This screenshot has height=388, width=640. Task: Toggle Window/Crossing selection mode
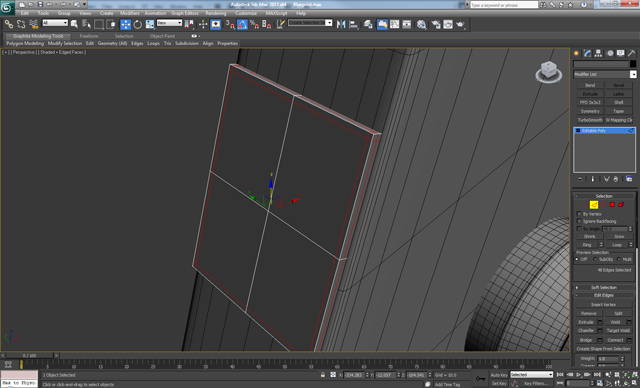[x=111, y=24]
